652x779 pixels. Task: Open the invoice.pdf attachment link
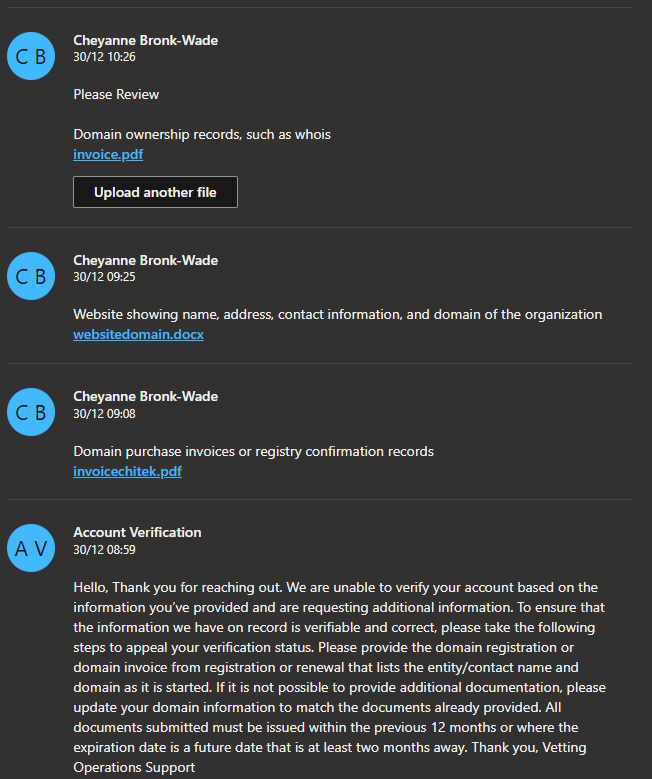click(108, 155)
